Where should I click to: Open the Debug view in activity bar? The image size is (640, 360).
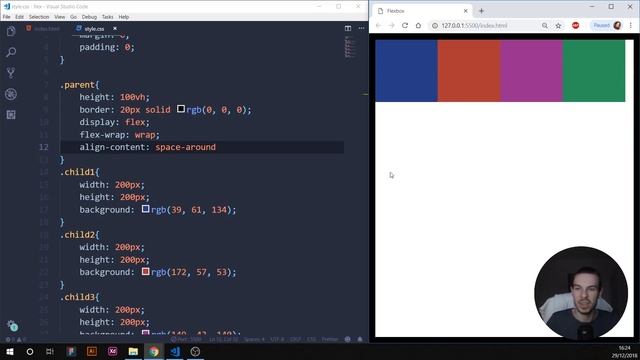[x=11, y=94]
